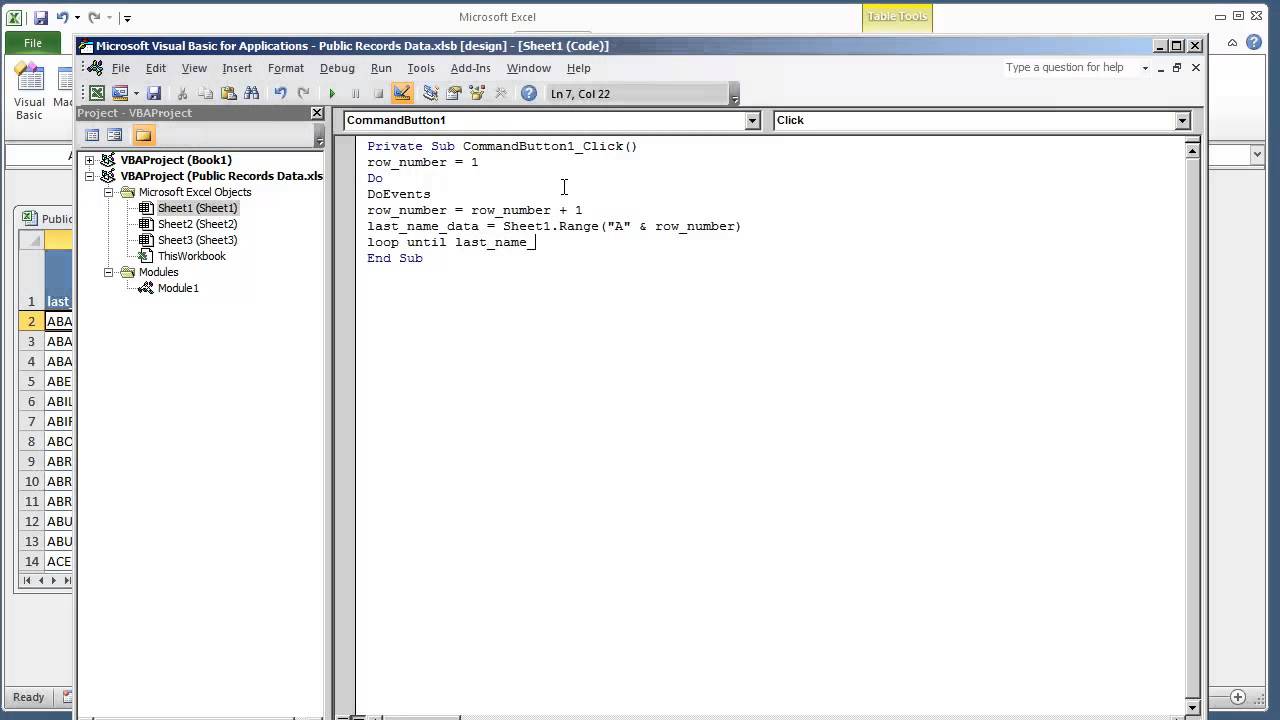This screenshot has height=720, width=1280.
Task: Open the Edit menu
Action: click(x=156, y=68)
